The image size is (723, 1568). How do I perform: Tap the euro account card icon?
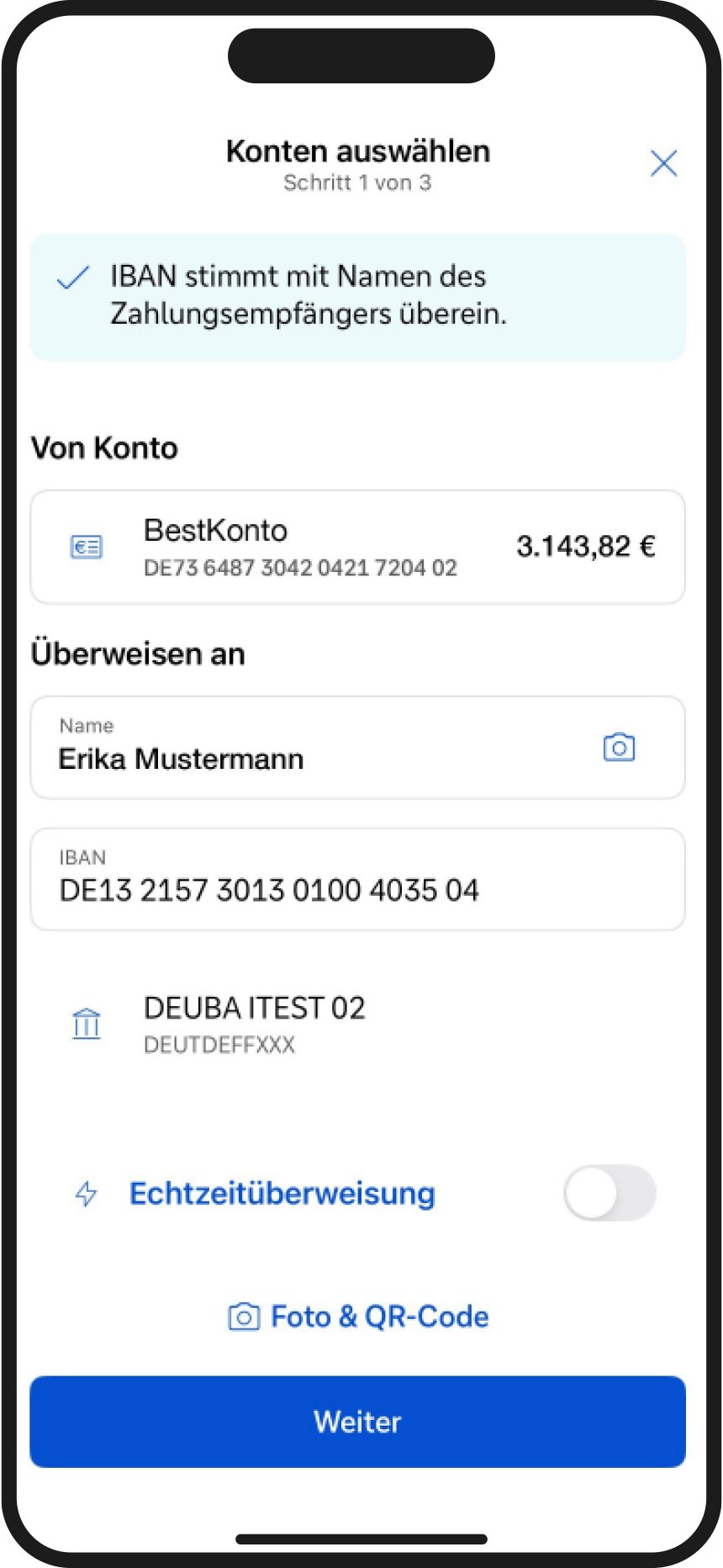click(86, 548)
